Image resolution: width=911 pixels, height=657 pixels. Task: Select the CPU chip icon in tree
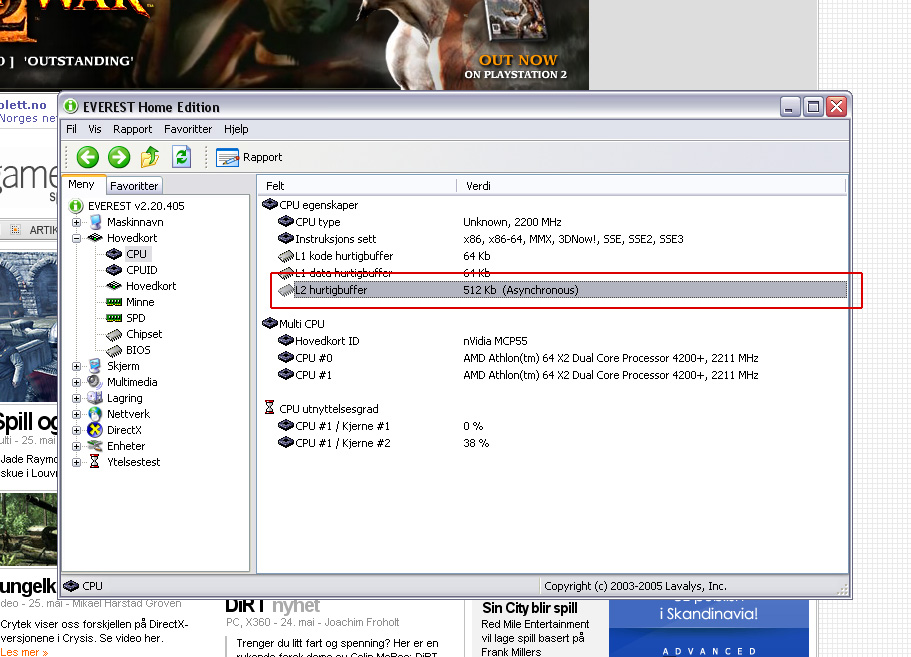click(114, 254)
